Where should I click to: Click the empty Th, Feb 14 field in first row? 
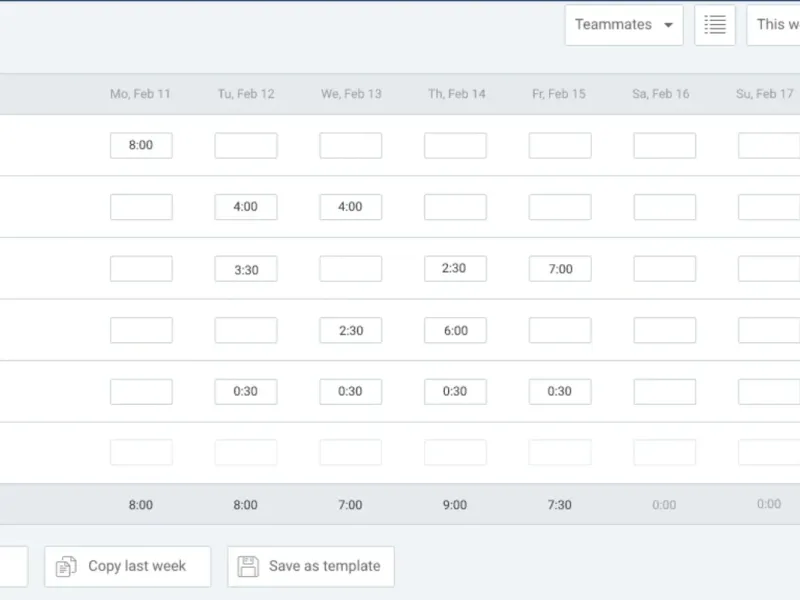click(x=455, y=145)
